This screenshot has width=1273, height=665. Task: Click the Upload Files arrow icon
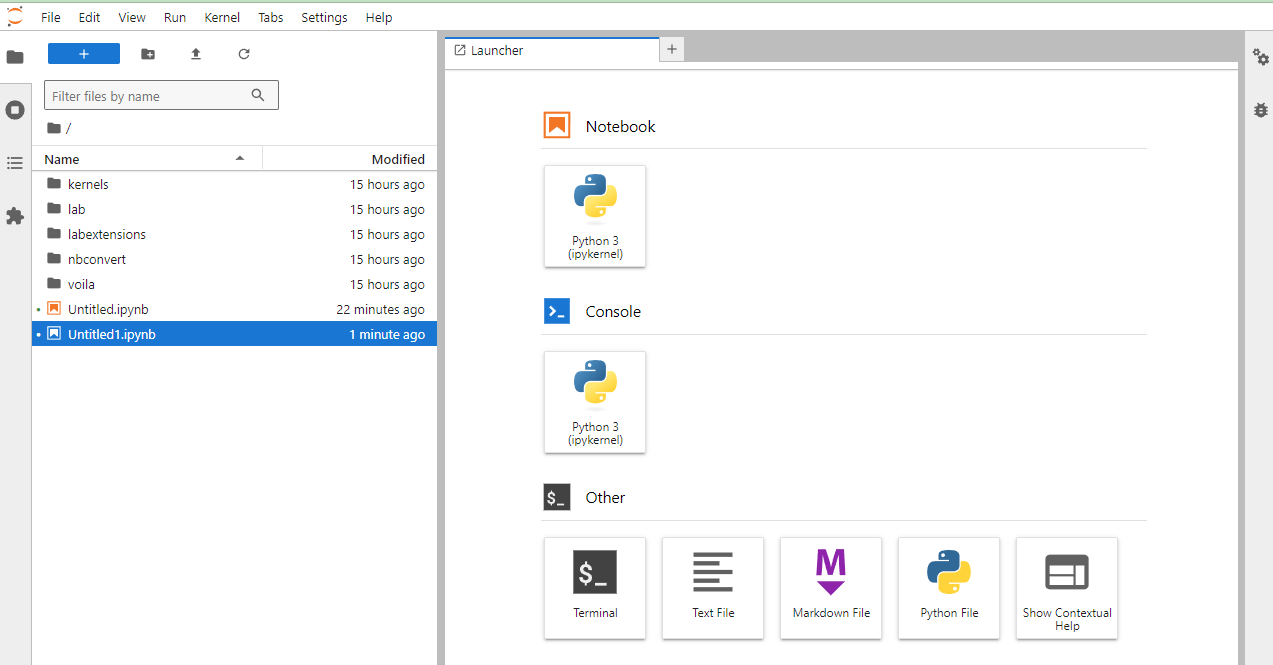[196, 54]
